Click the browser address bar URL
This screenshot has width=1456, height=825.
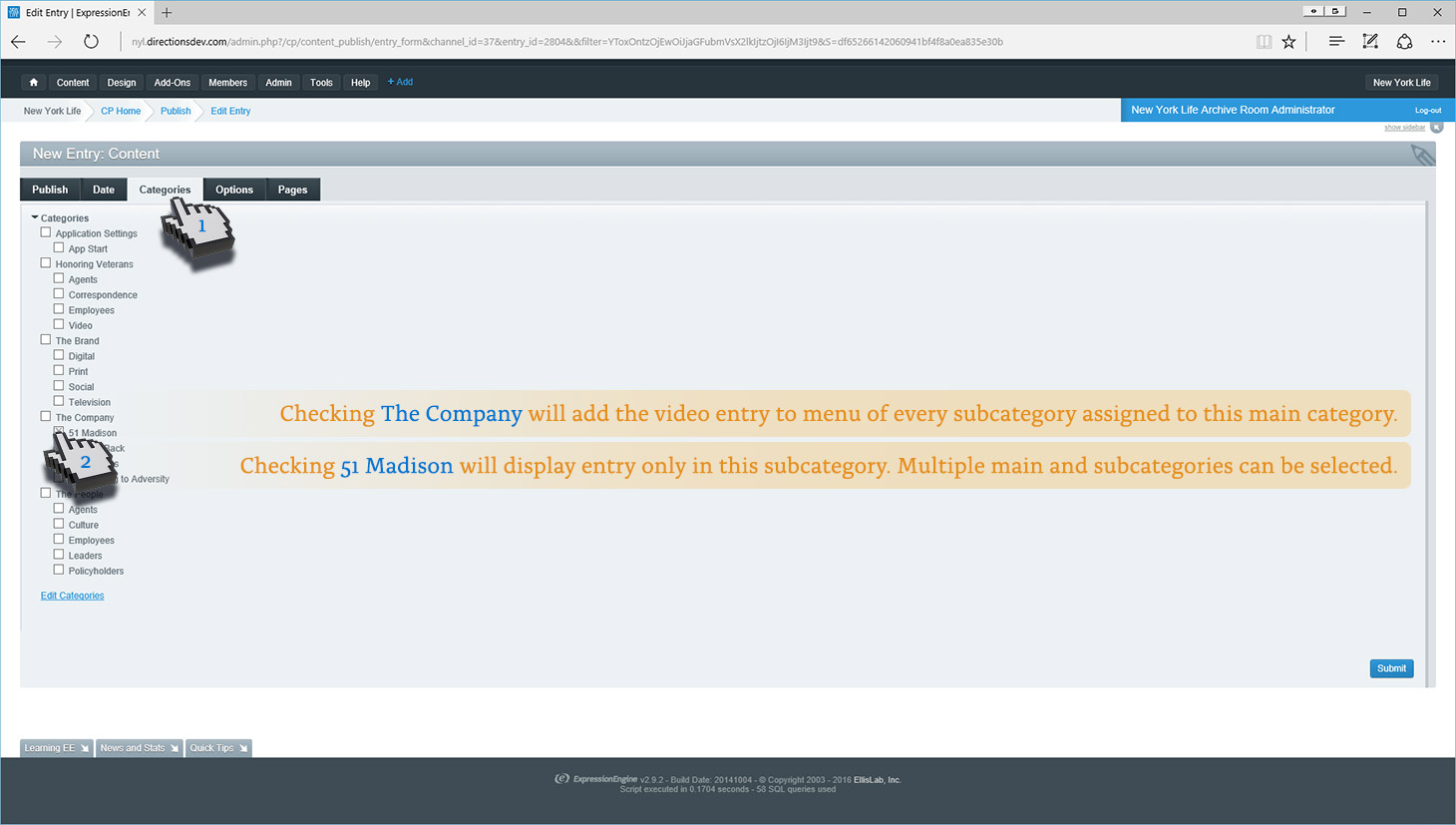click(566, 42)
